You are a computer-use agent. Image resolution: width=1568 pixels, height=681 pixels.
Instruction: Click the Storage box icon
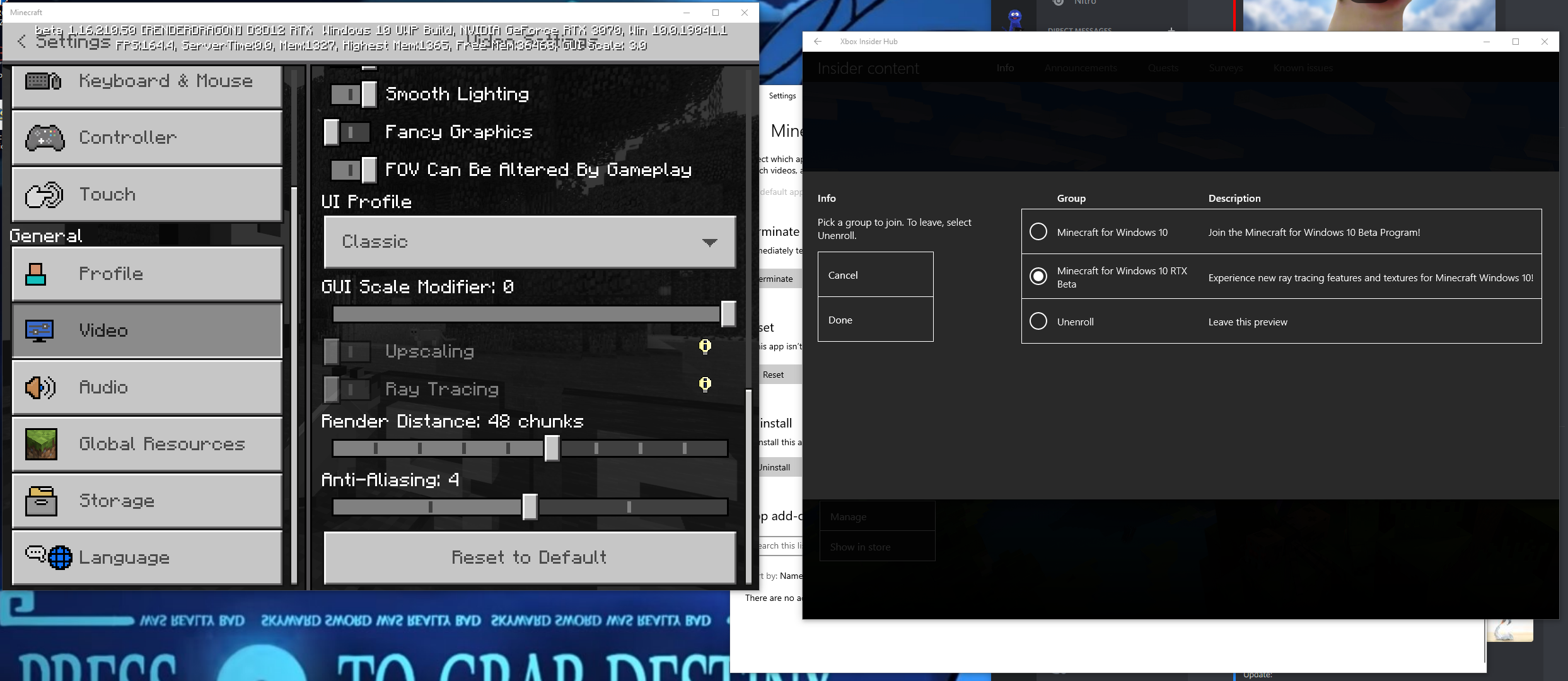41,501
